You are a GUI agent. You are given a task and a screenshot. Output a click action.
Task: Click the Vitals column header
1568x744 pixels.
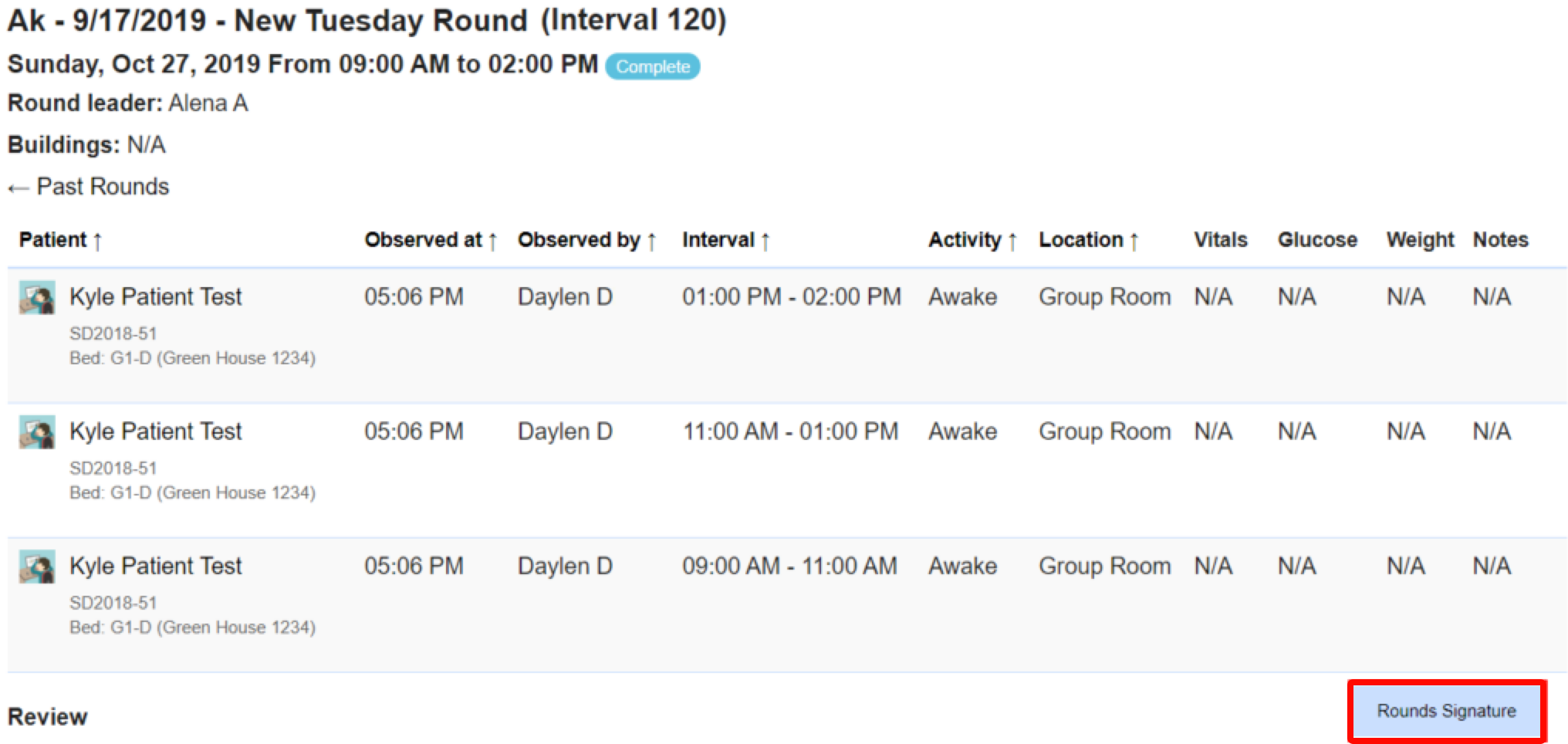pyautogui.click(x=1221, y=240)
